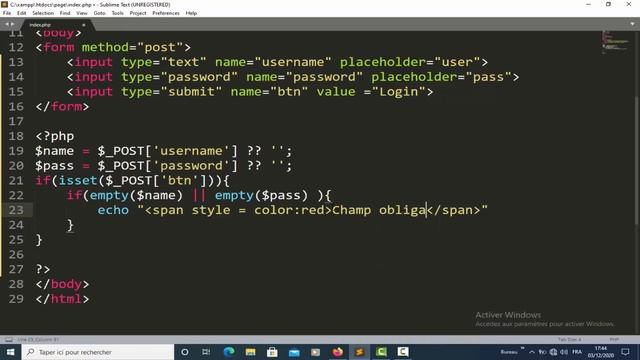Click line number 18 in the gutter
Image resolution: width=640 pixels, height=360 pixels.
[16, 136]
